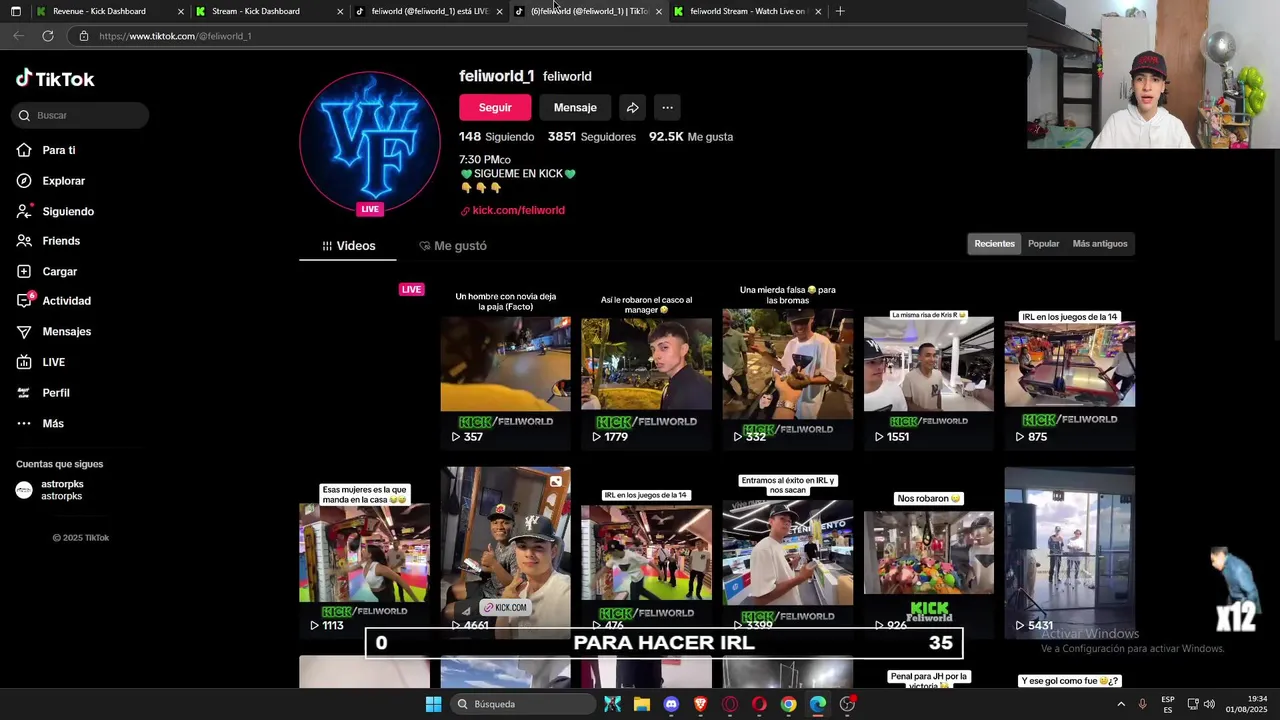Click the live profile avatar

coord(370,142)
